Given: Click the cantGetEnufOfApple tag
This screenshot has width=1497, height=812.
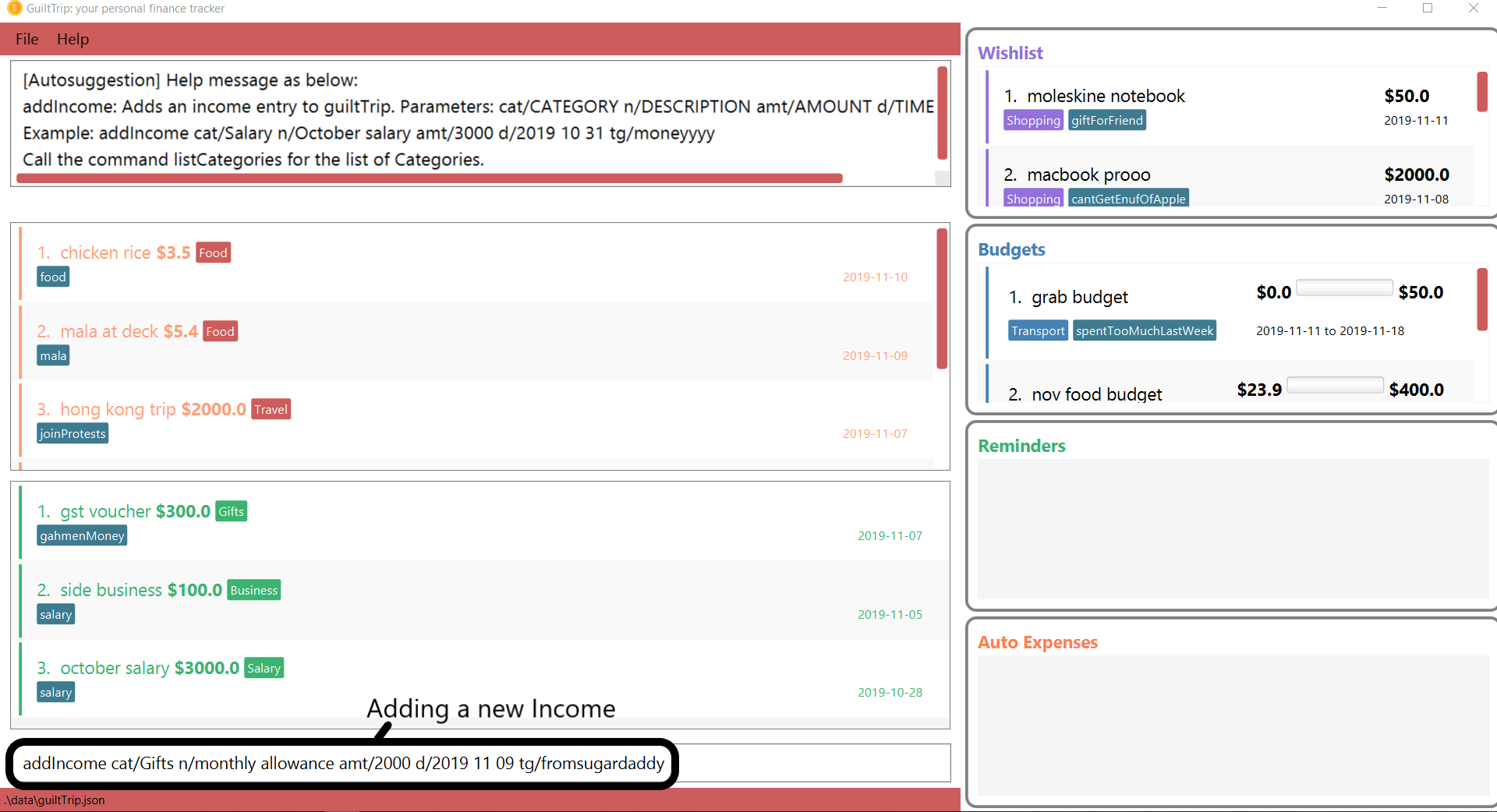Looking at the screenshot, I should [x=1128, y=198].
